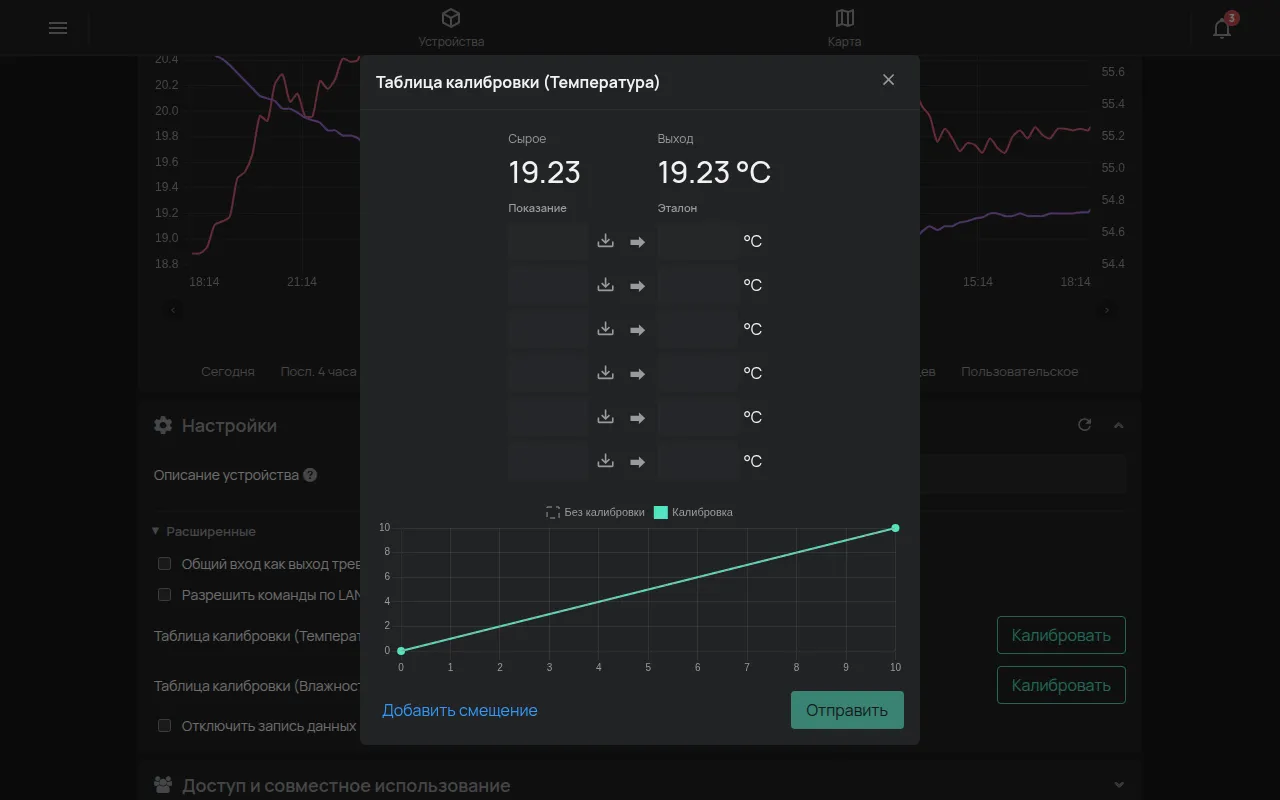Open the notifications bell

1222,28
